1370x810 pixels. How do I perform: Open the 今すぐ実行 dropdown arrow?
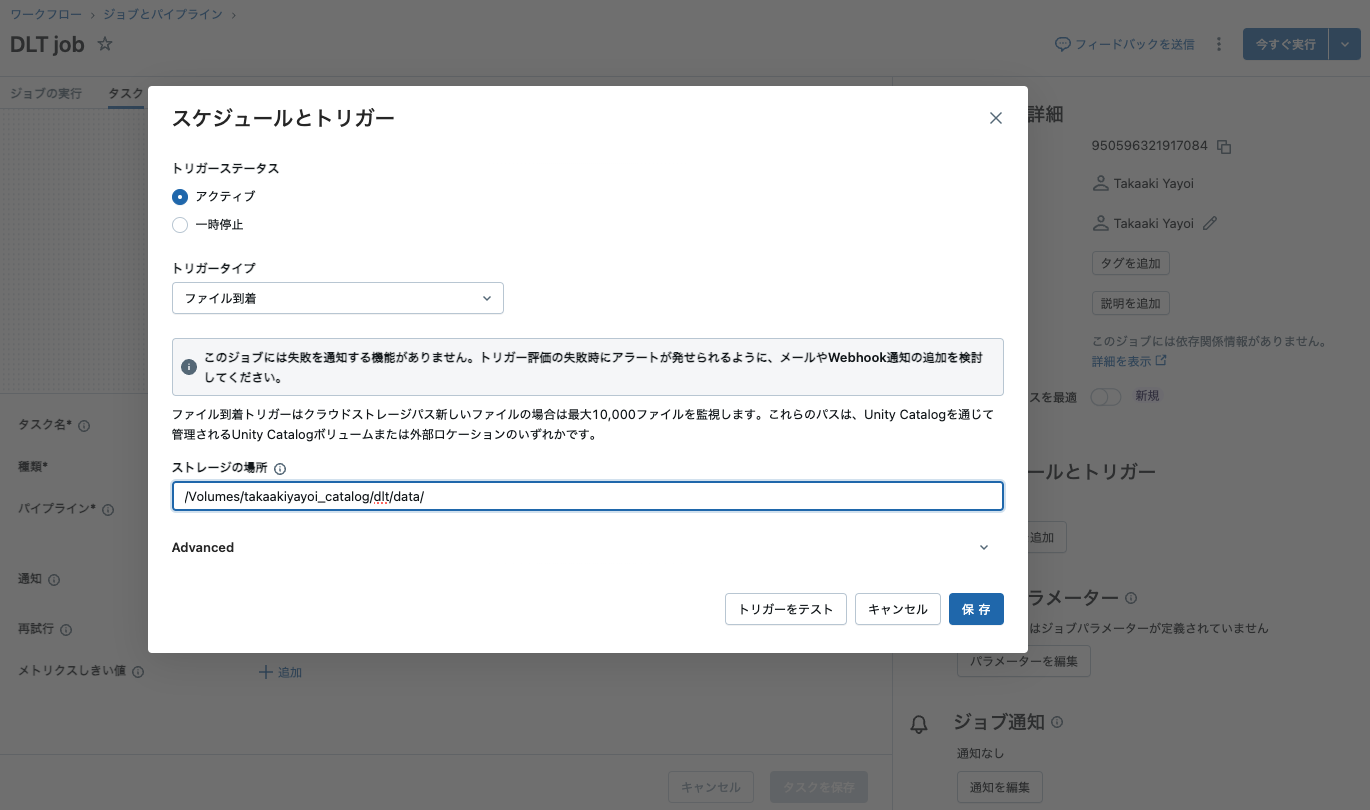[1345, 44]
